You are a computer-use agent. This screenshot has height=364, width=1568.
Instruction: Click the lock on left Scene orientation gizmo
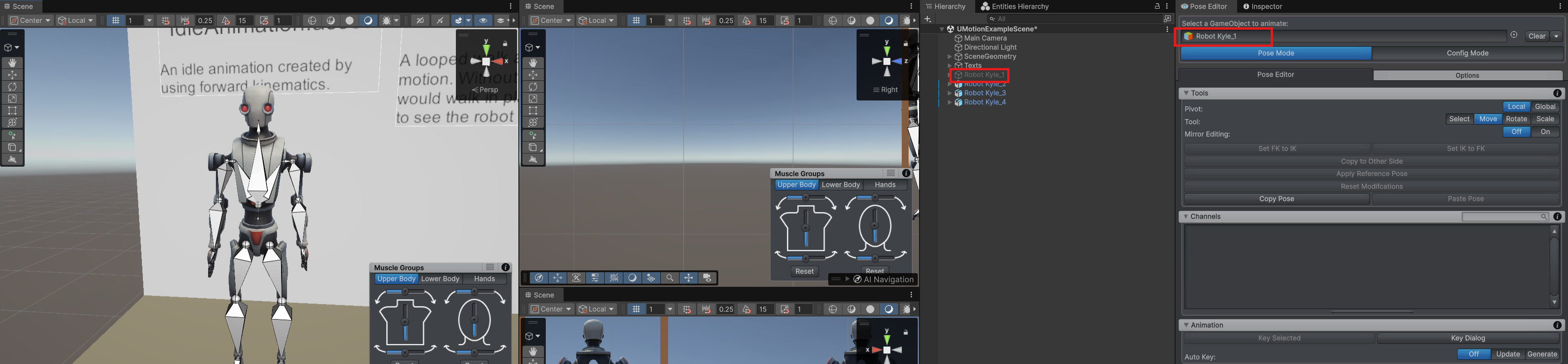505,44
